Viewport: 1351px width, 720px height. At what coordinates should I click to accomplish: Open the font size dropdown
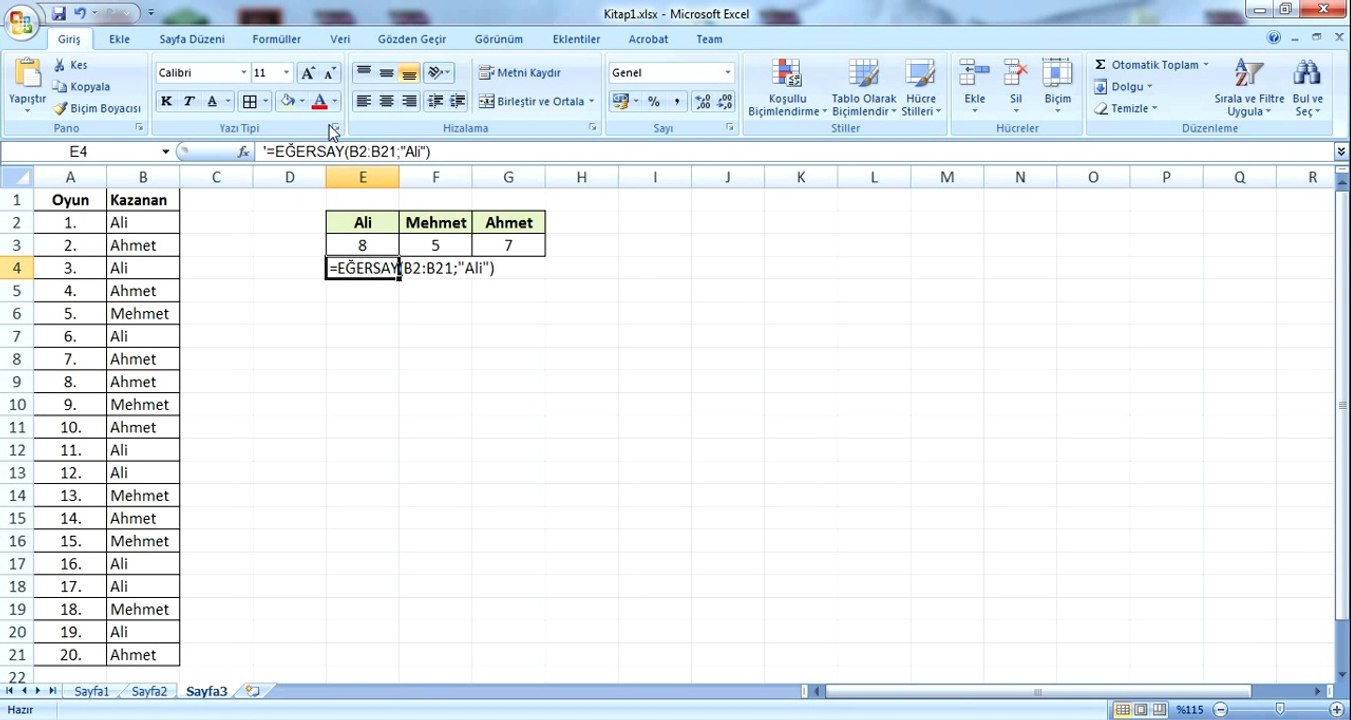tap(286, 73)
